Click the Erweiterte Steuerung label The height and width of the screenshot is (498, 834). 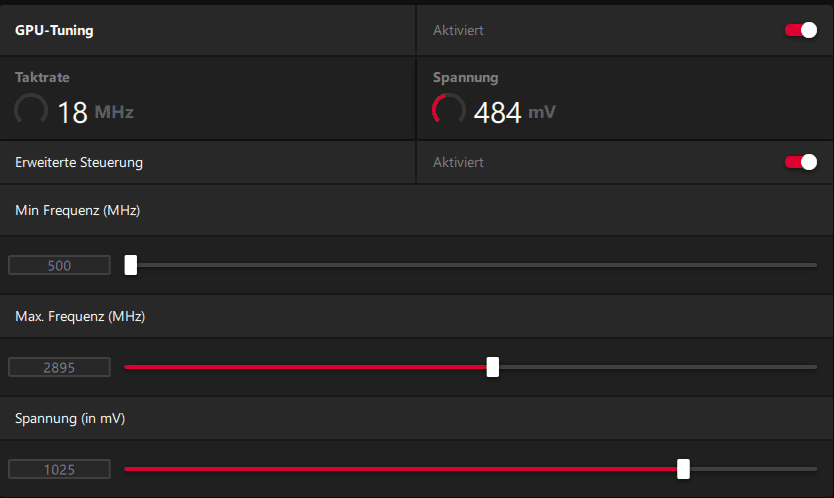click(x=79, y=162)
